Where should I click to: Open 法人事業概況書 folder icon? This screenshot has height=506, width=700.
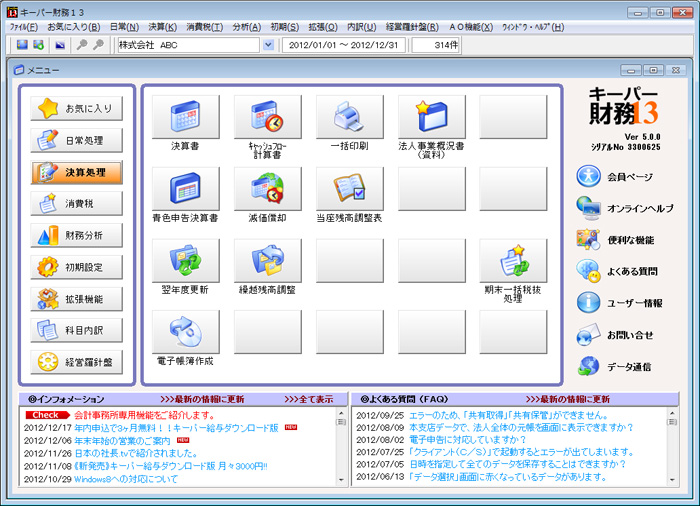(x=432, y=117)
